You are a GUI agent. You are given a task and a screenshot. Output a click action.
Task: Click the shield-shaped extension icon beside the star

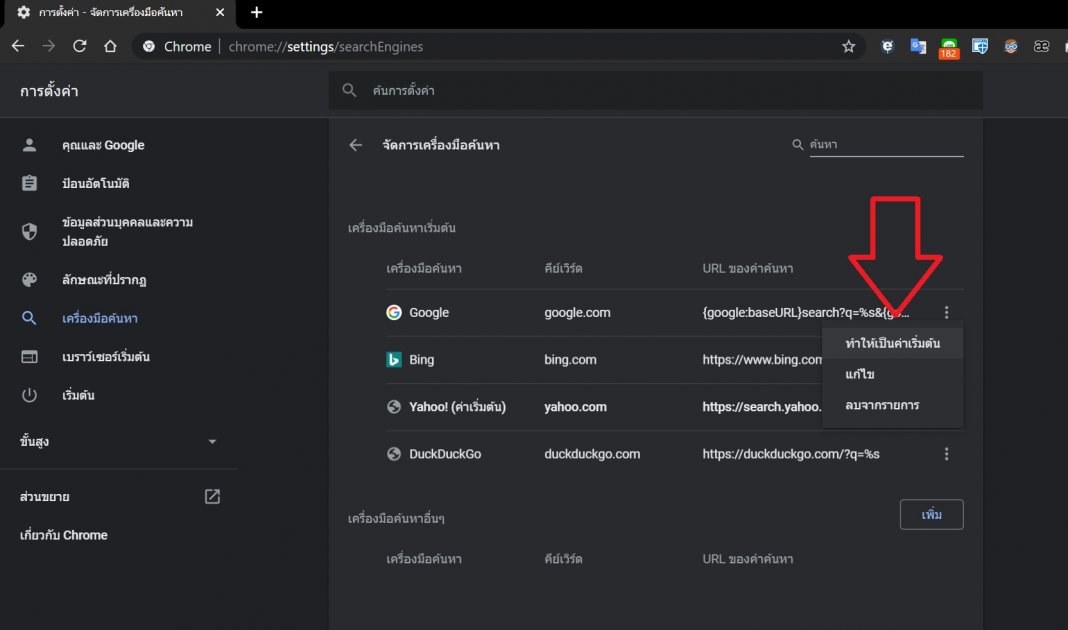[887, 46]
